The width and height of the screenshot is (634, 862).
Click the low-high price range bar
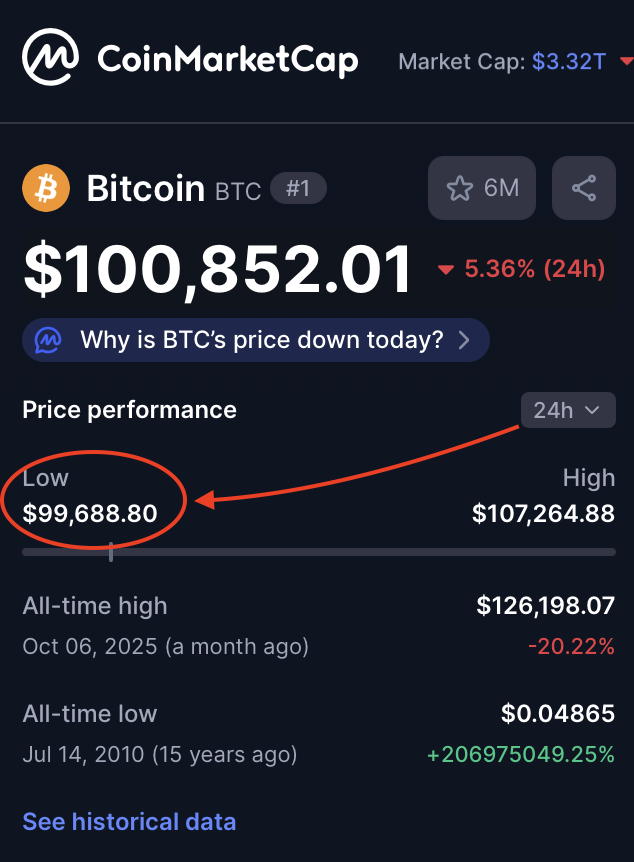click(318, 552)
